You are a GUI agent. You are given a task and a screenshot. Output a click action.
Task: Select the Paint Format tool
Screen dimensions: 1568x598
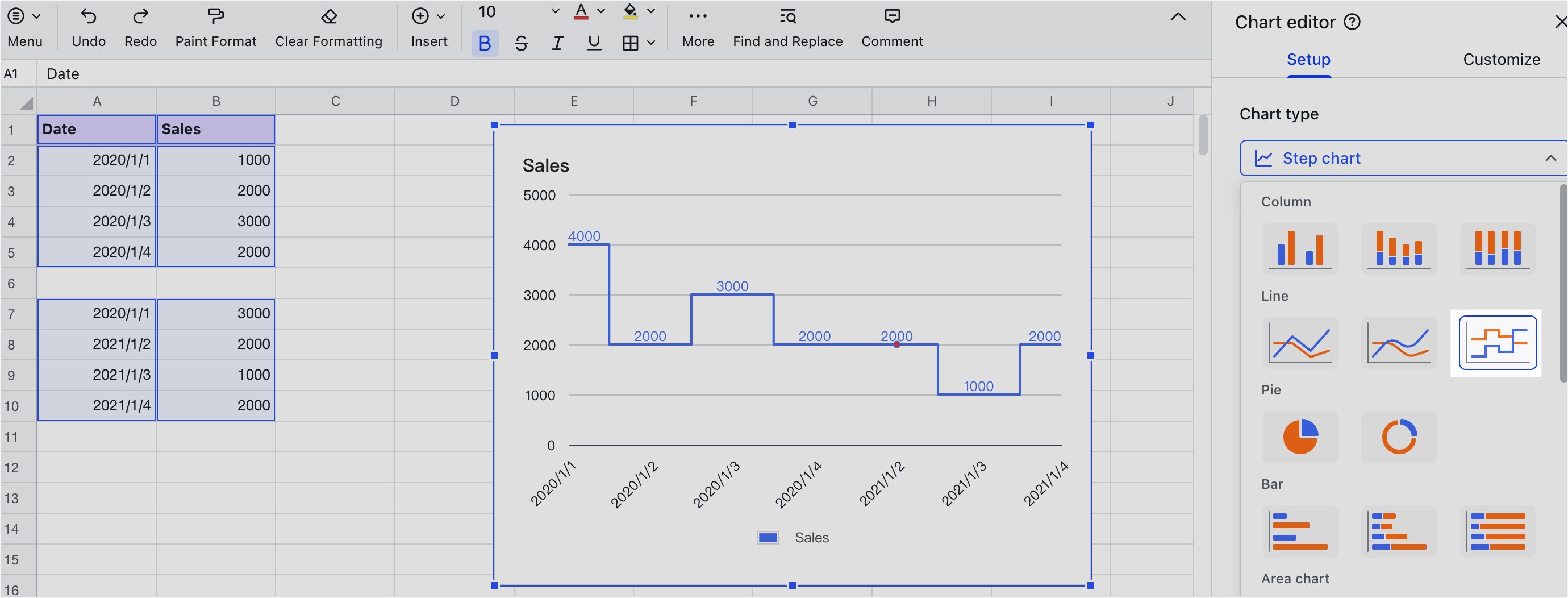215,27
